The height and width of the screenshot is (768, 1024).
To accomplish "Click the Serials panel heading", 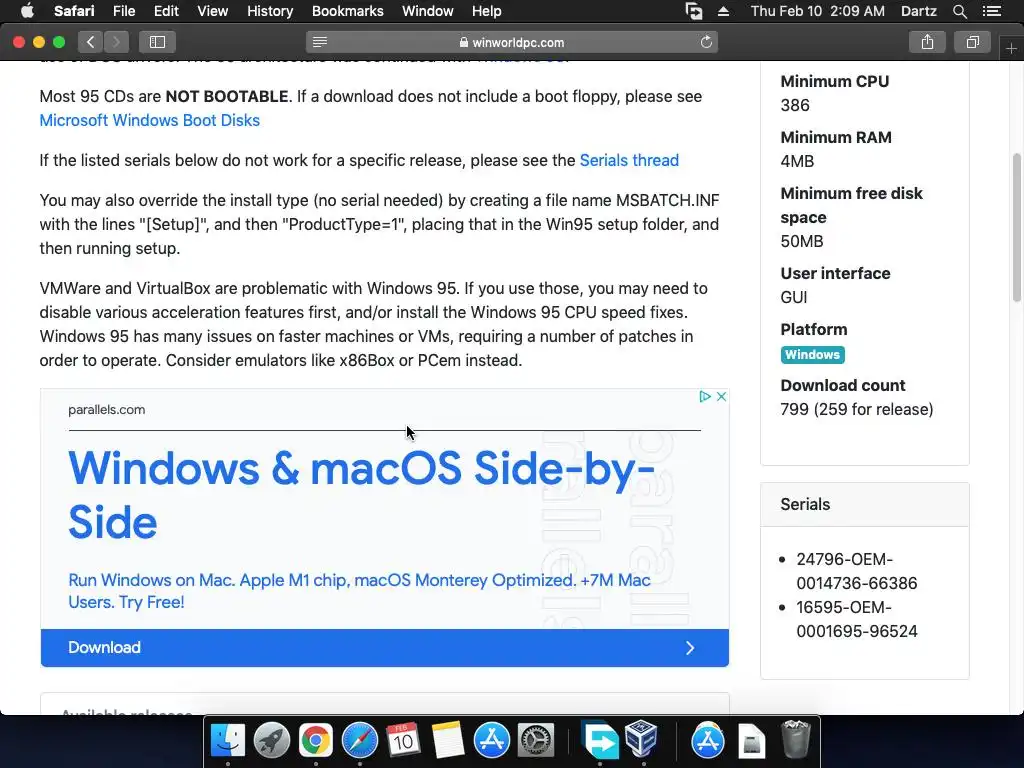I will click(805, 504).
